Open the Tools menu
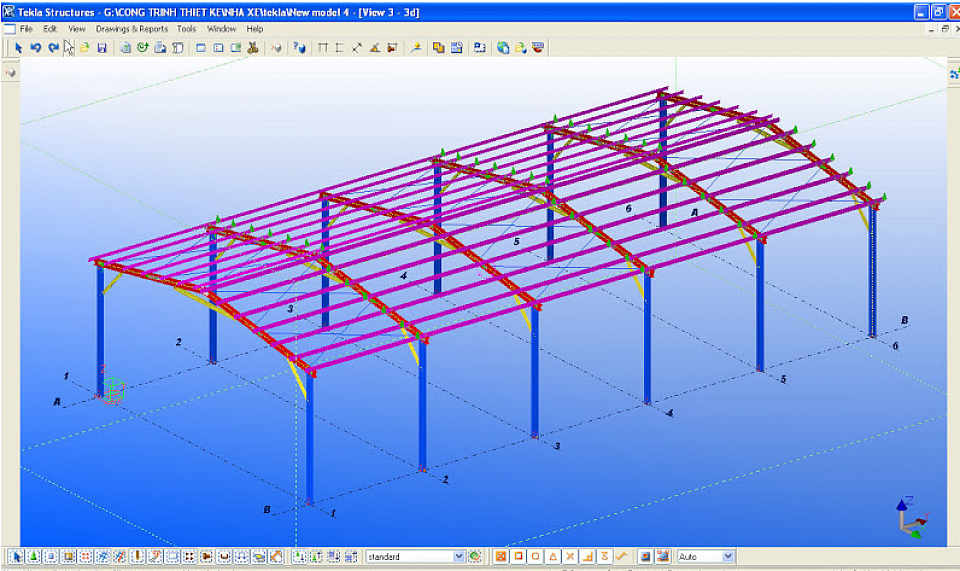960x571 pixels. pyautogui.click(x=187, y=29)
